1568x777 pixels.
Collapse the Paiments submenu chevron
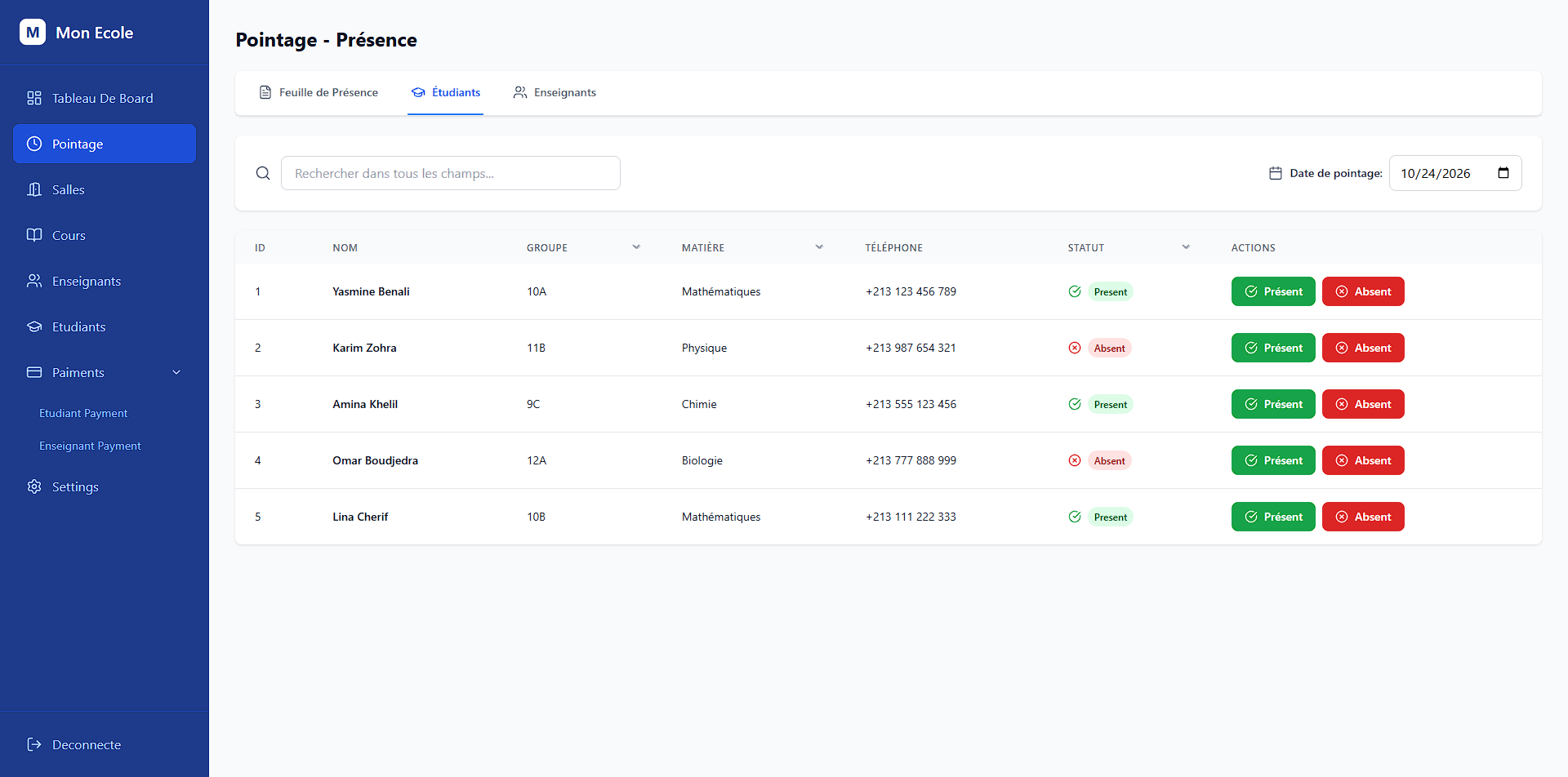[176, 372]
